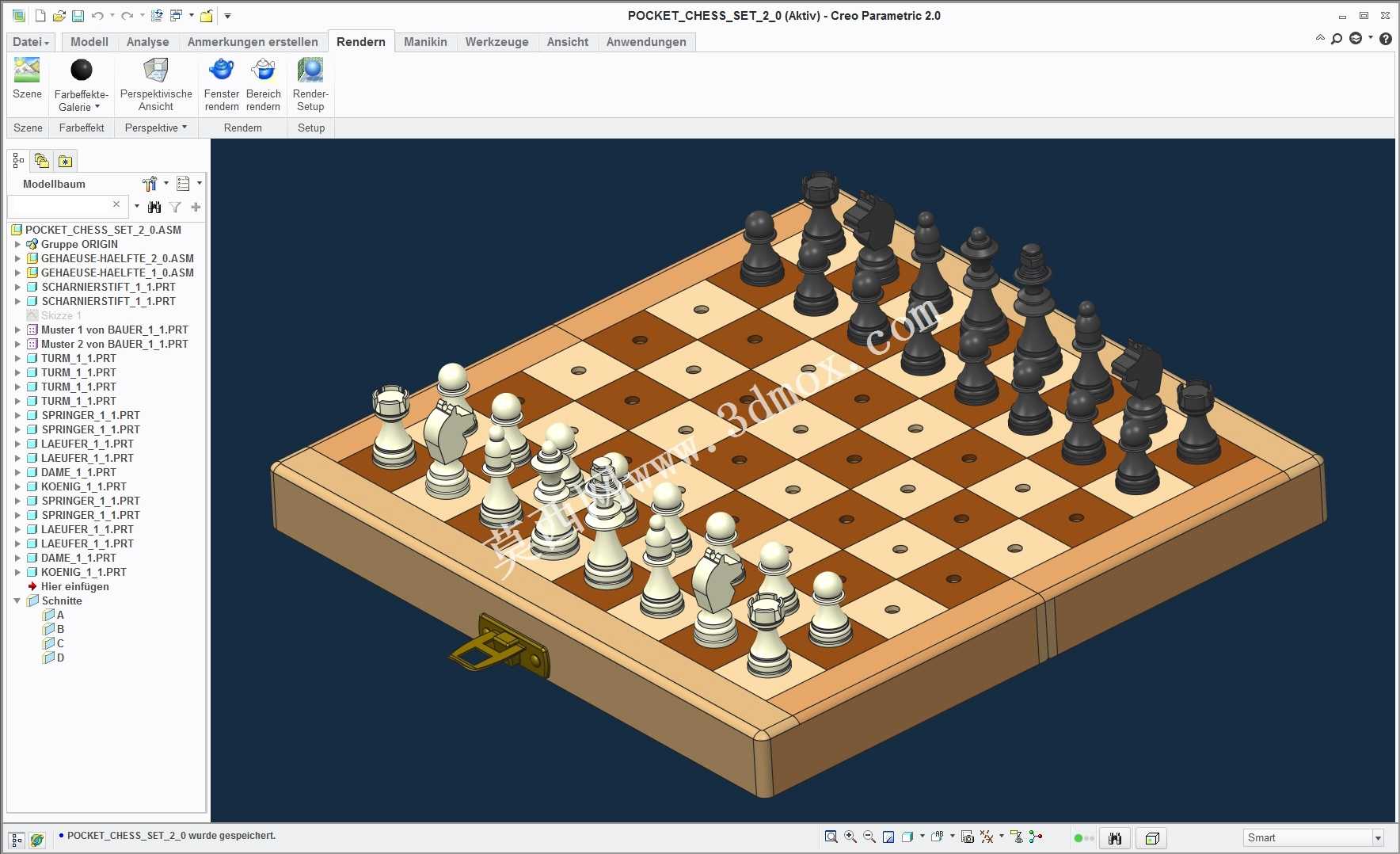Select section A under Schnitte
The image size is (1400, 854).
54,615
